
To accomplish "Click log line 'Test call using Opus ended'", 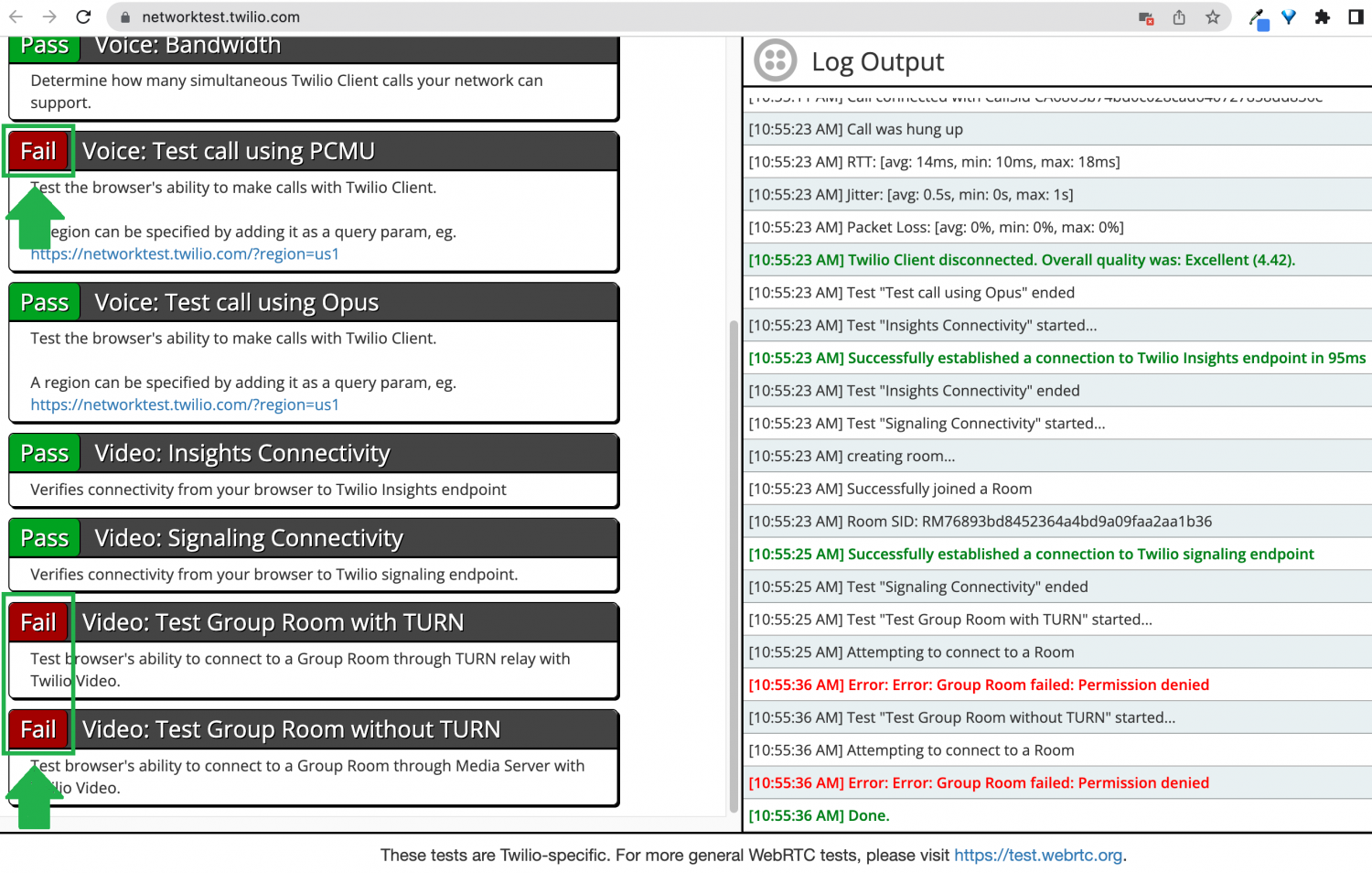I will click(x=1057, y=293).
